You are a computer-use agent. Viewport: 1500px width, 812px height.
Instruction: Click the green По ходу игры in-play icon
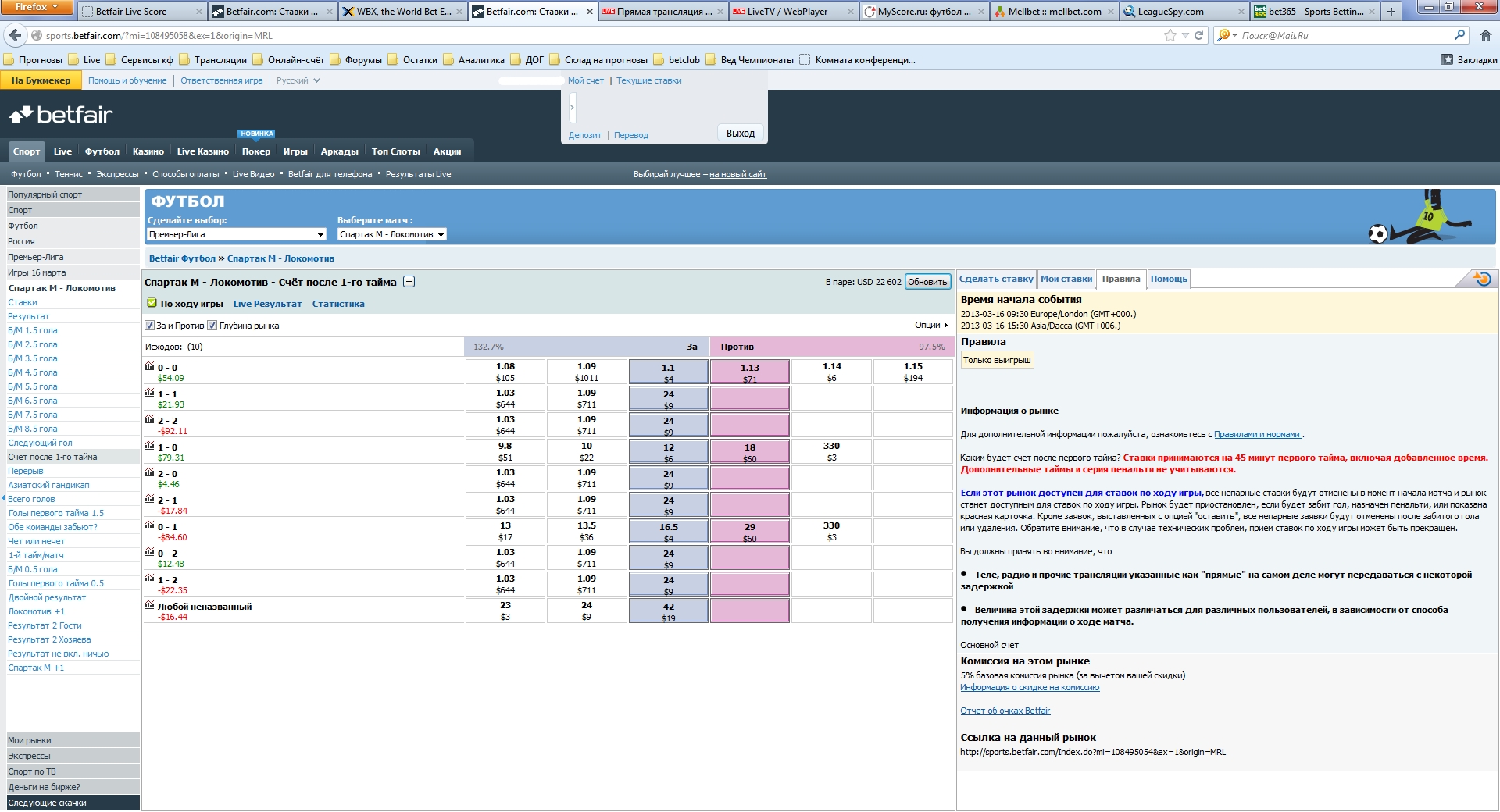(152, 303)
